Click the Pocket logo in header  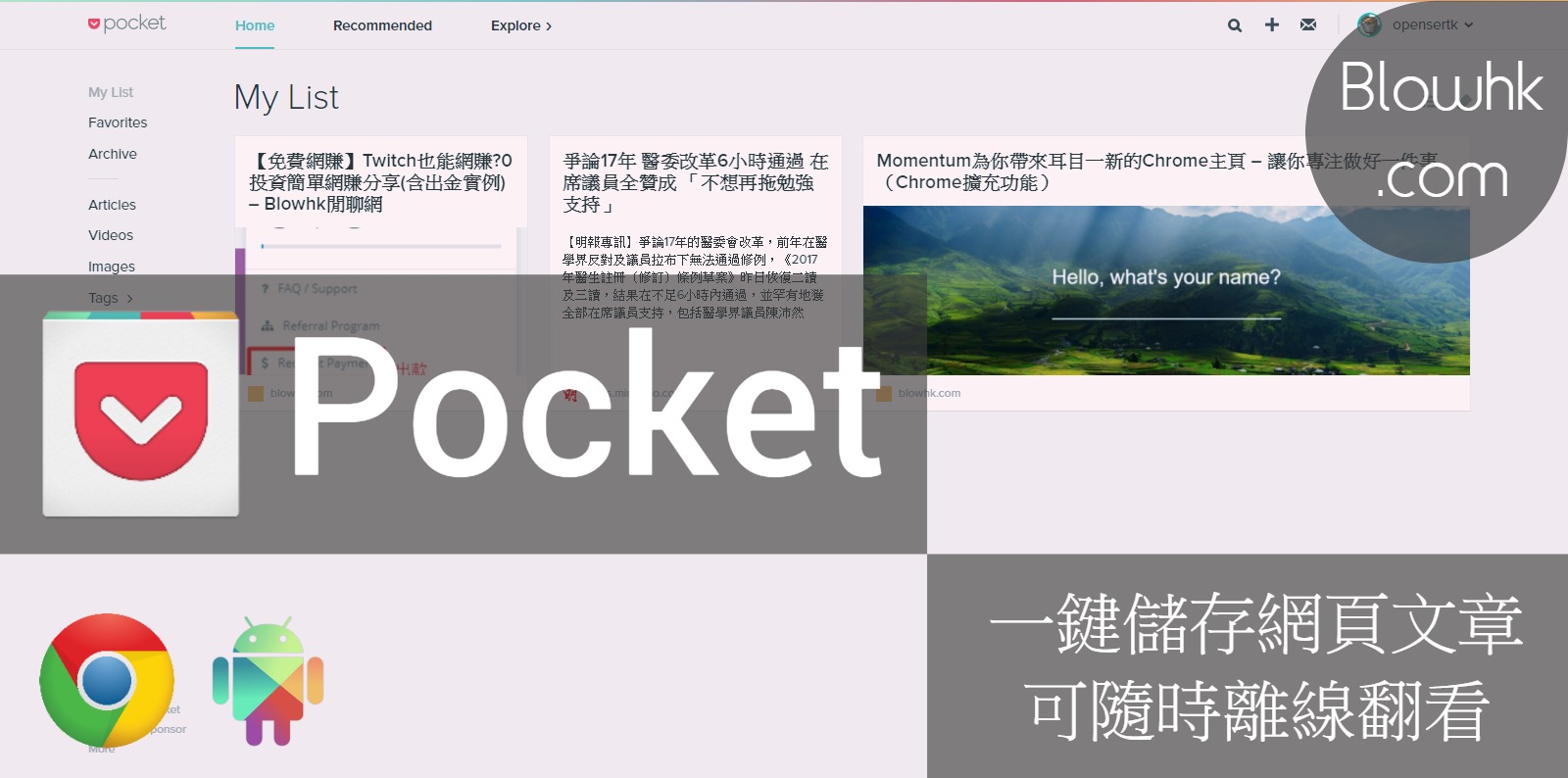point(126,24)
